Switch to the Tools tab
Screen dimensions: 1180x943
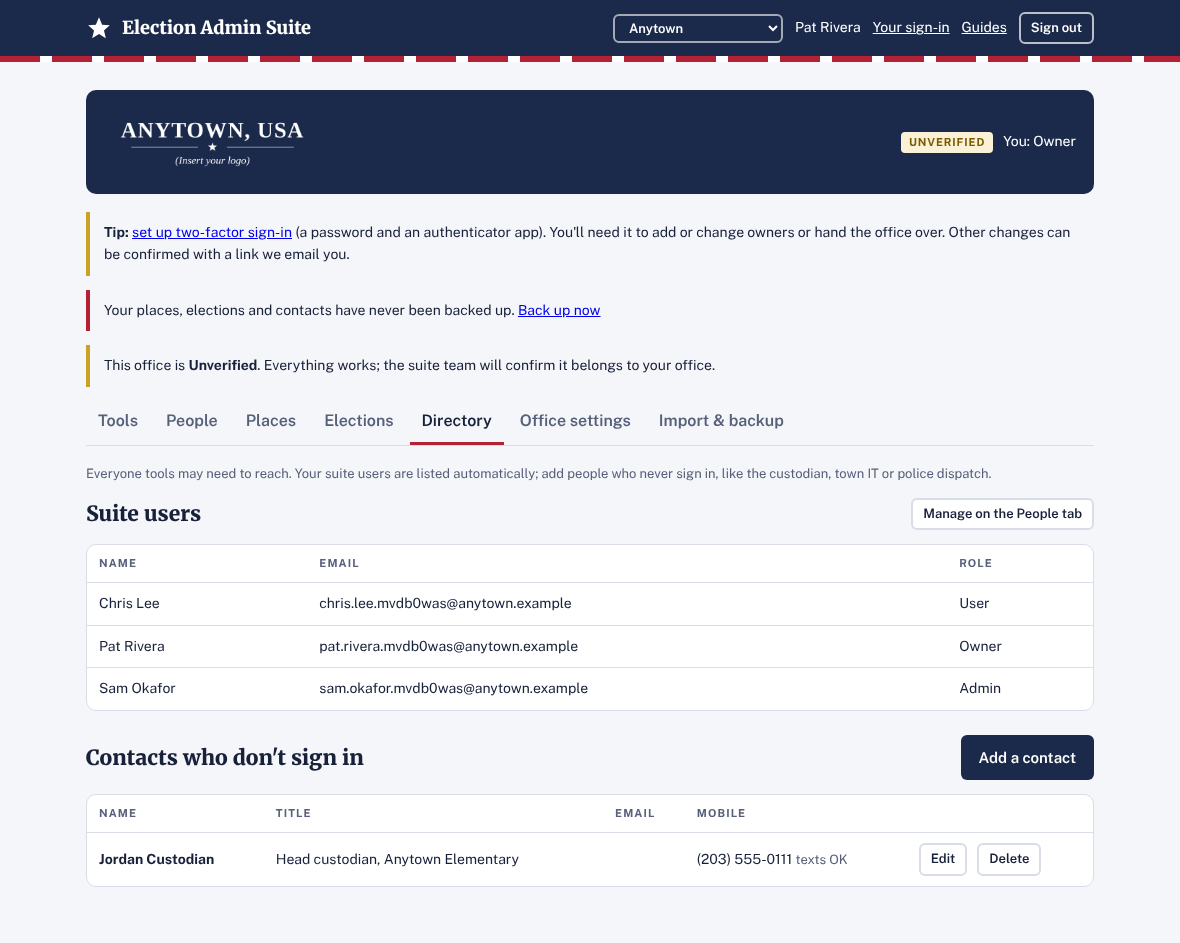tap(117, 421)
